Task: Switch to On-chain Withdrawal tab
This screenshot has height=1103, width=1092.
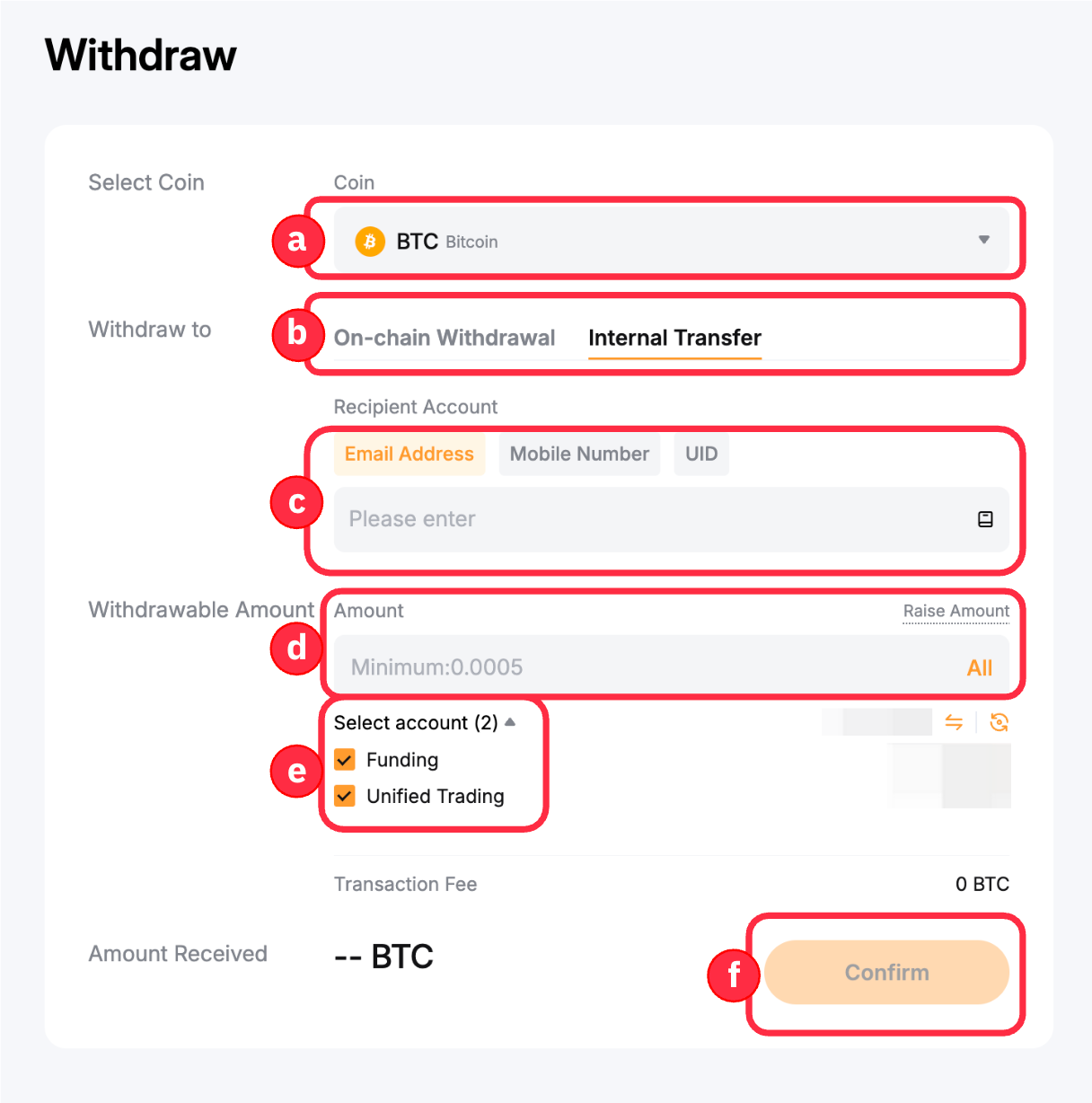Action: 445,338
